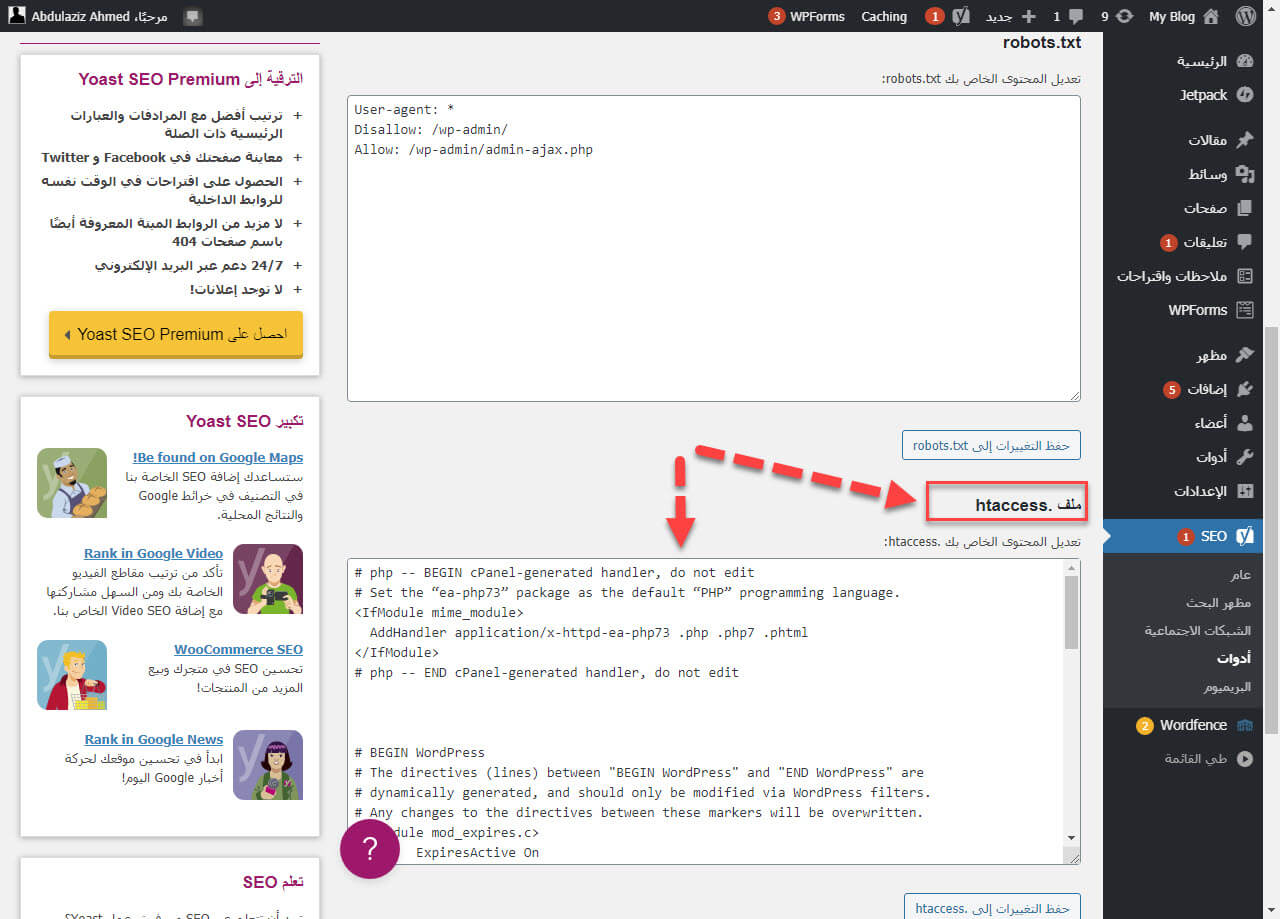Open Wordfence shield icon in sidebar
This screenshot has width=1280, height=919.
(1245, 725)
